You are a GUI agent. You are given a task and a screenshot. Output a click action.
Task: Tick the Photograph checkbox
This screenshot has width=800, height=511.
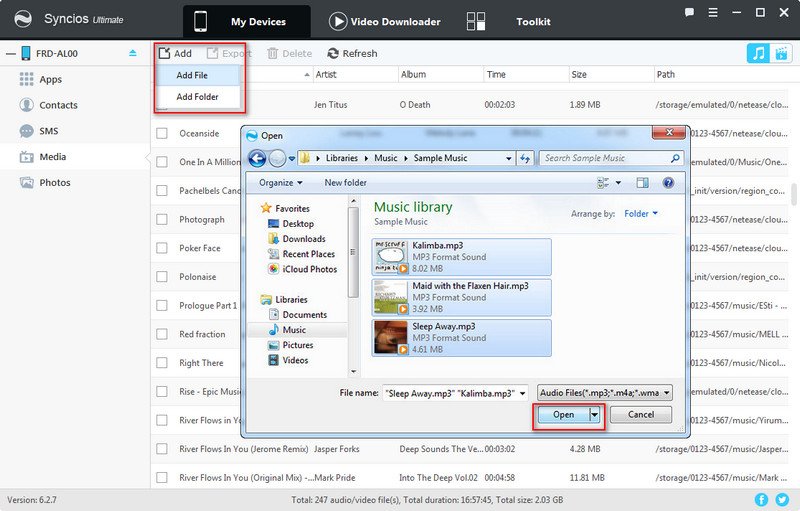coord(162,219)
